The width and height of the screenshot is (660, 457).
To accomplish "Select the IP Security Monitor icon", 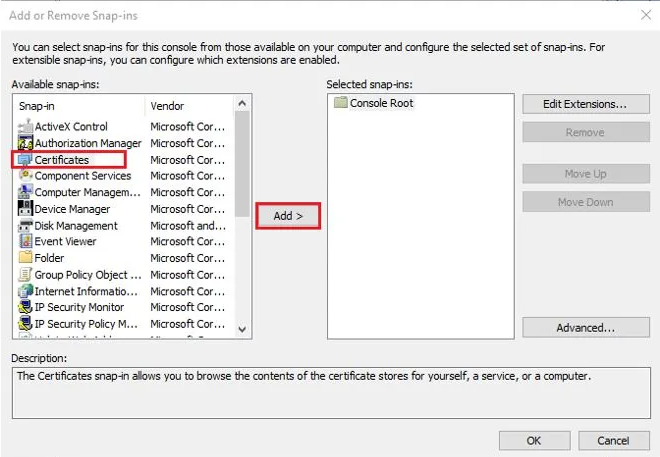I will (x=25, y=307).
